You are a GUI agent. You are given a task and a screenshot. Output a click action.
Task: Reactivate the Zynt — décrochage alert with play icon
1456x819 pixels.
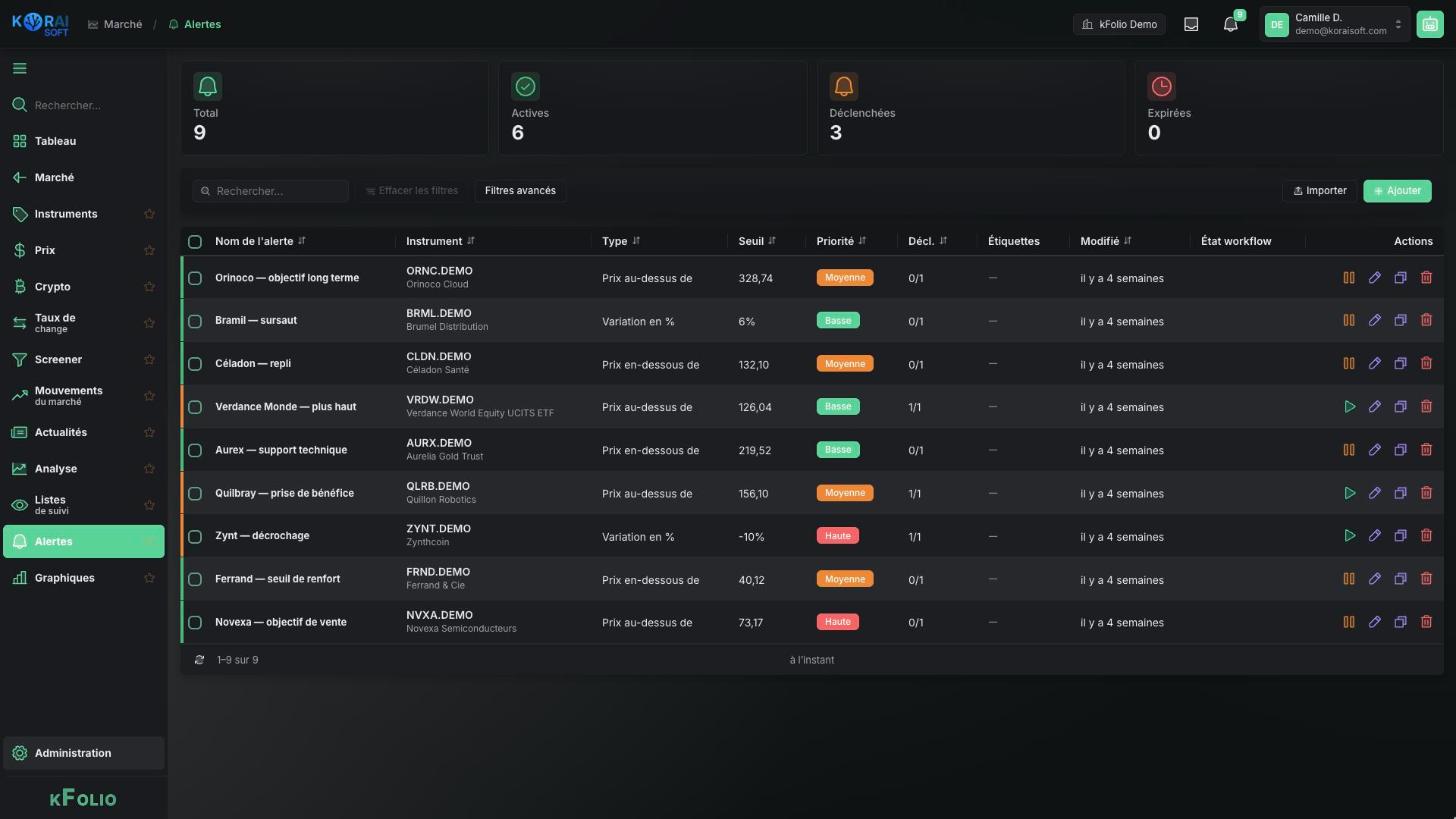tap(1349, 536)
